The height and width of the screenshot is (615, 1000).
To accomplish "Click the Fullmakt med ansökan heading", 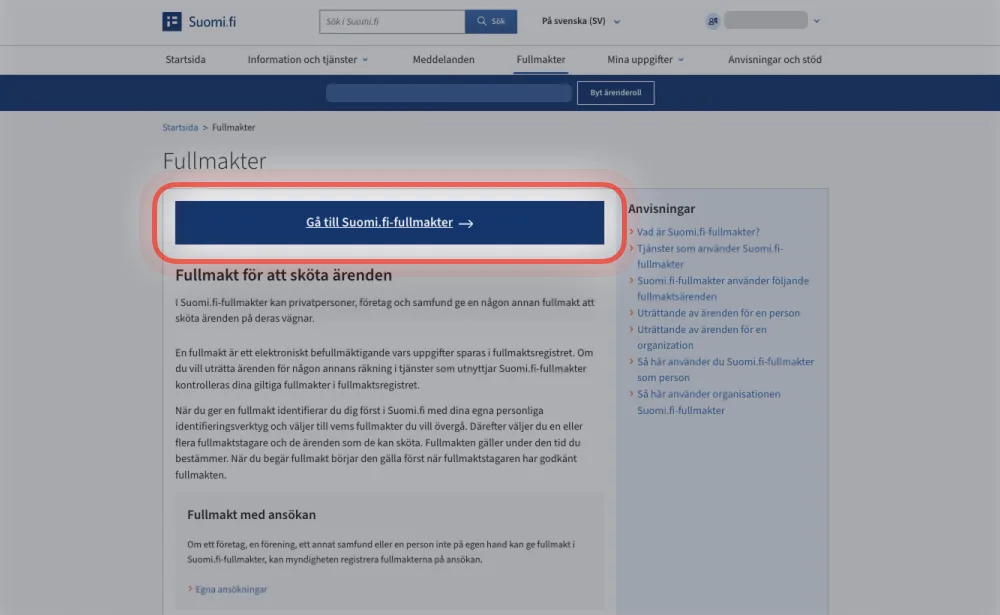I will pos(251,514).
